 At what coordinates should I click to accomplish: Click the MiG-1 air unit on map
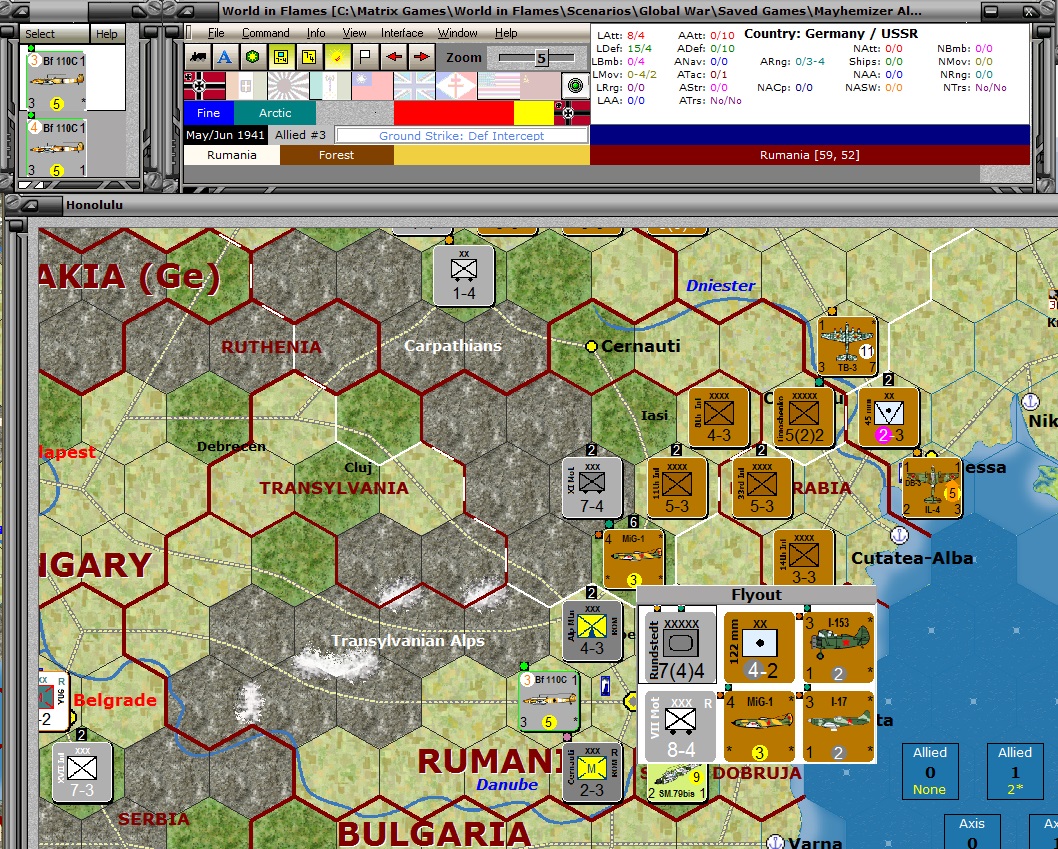click(x=634, y=559)
